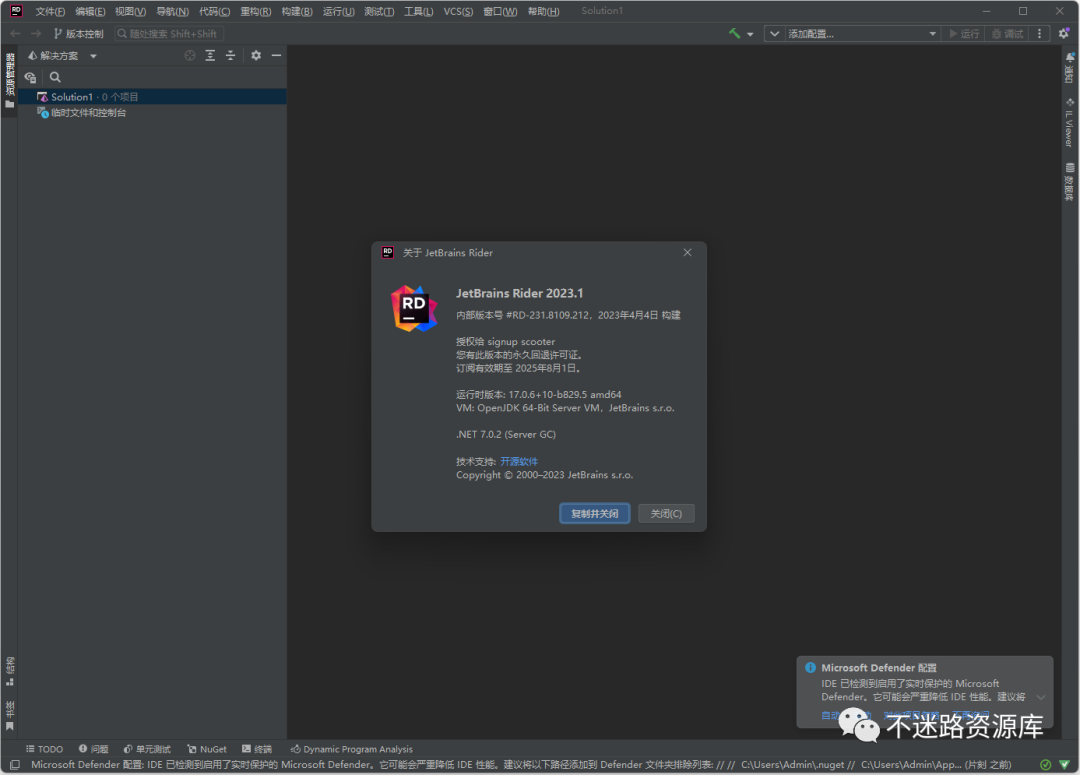This screenshot has width=1080, height=775.
Task: Click the back navigation arrow
Action: [15, 33]
